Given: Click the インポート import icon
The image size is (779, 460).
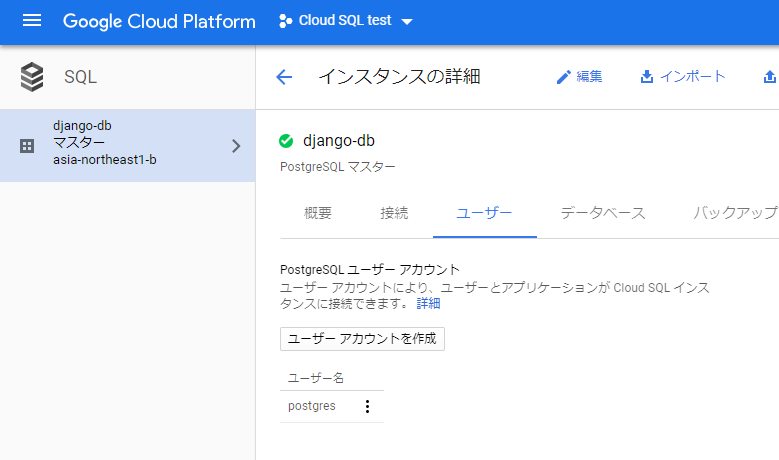Looking at the screenshot, I should [647, 77].
